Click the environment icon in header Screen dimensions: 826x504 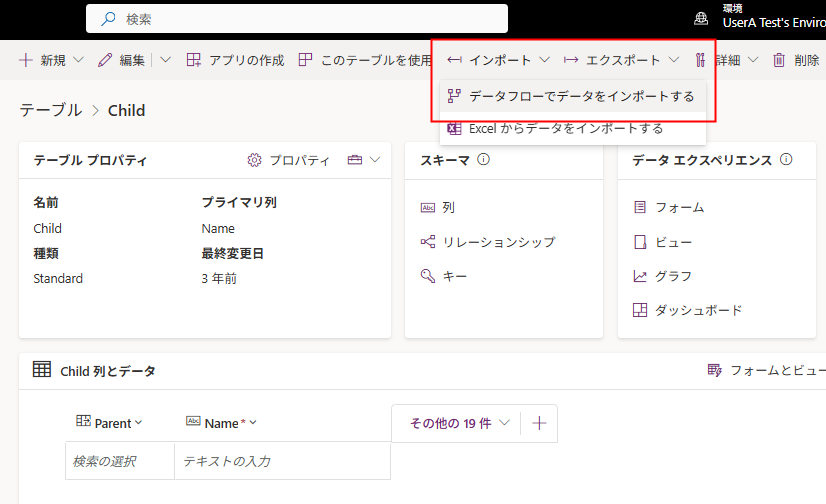pyautogui.click(x=702, y=18)
